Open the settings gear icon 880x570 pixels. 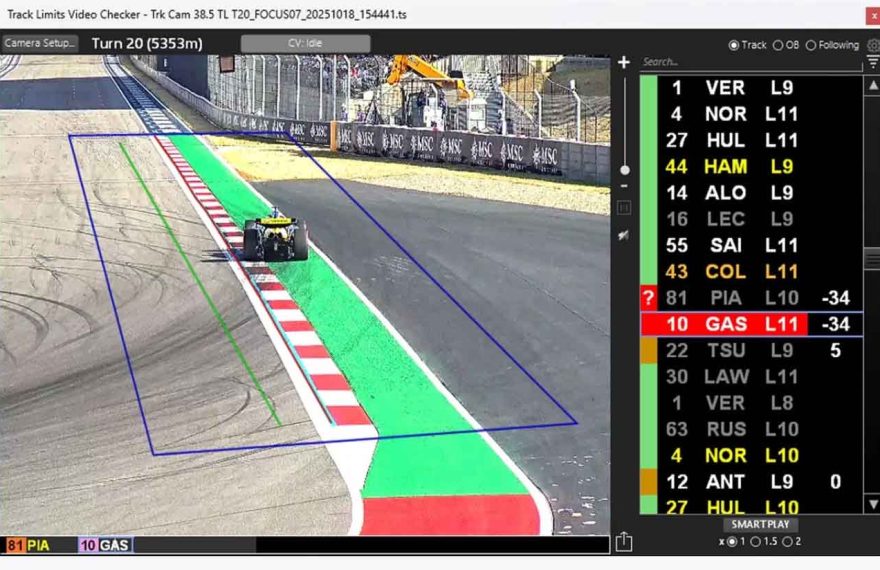[872, 45]
